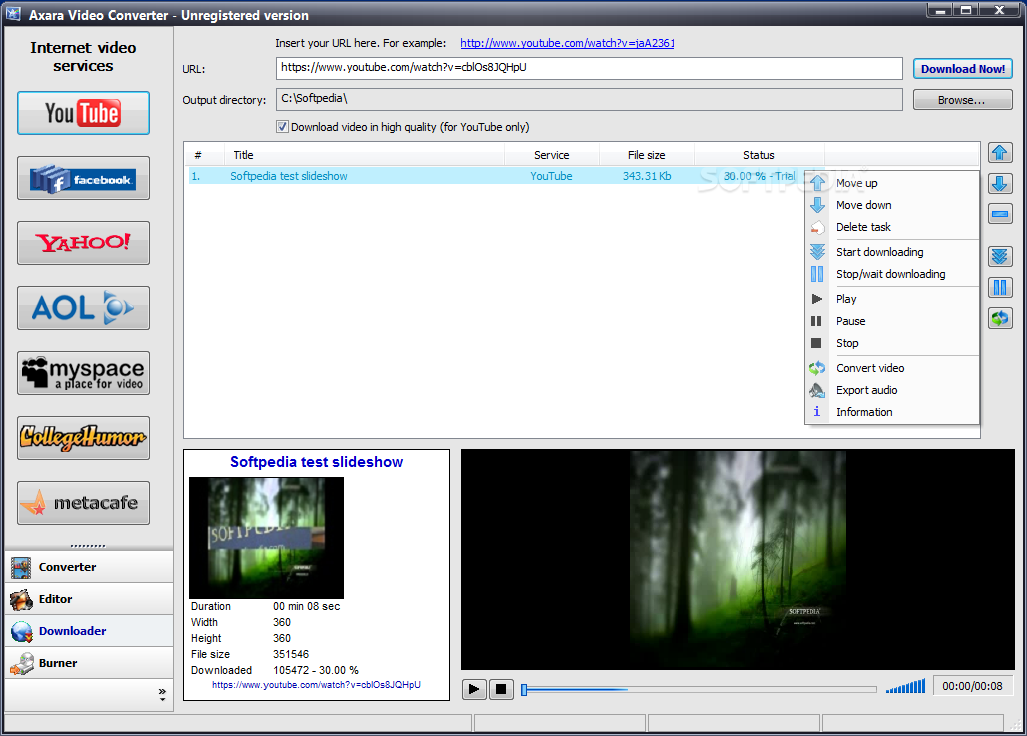This screenshot has height=736, width=1027.
Task: Move task down using the right toolbar arrow
Action: 999,183
